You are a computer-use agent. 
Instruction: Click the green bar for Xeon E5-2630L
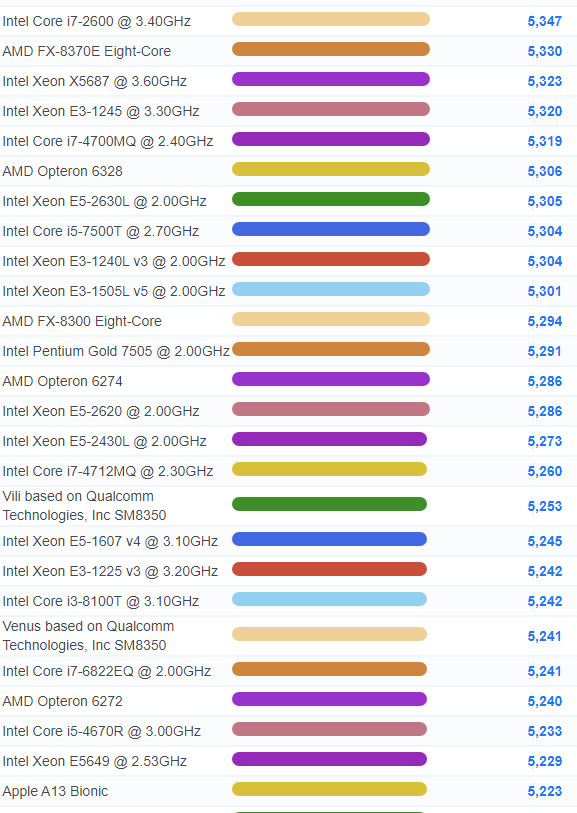331,199
